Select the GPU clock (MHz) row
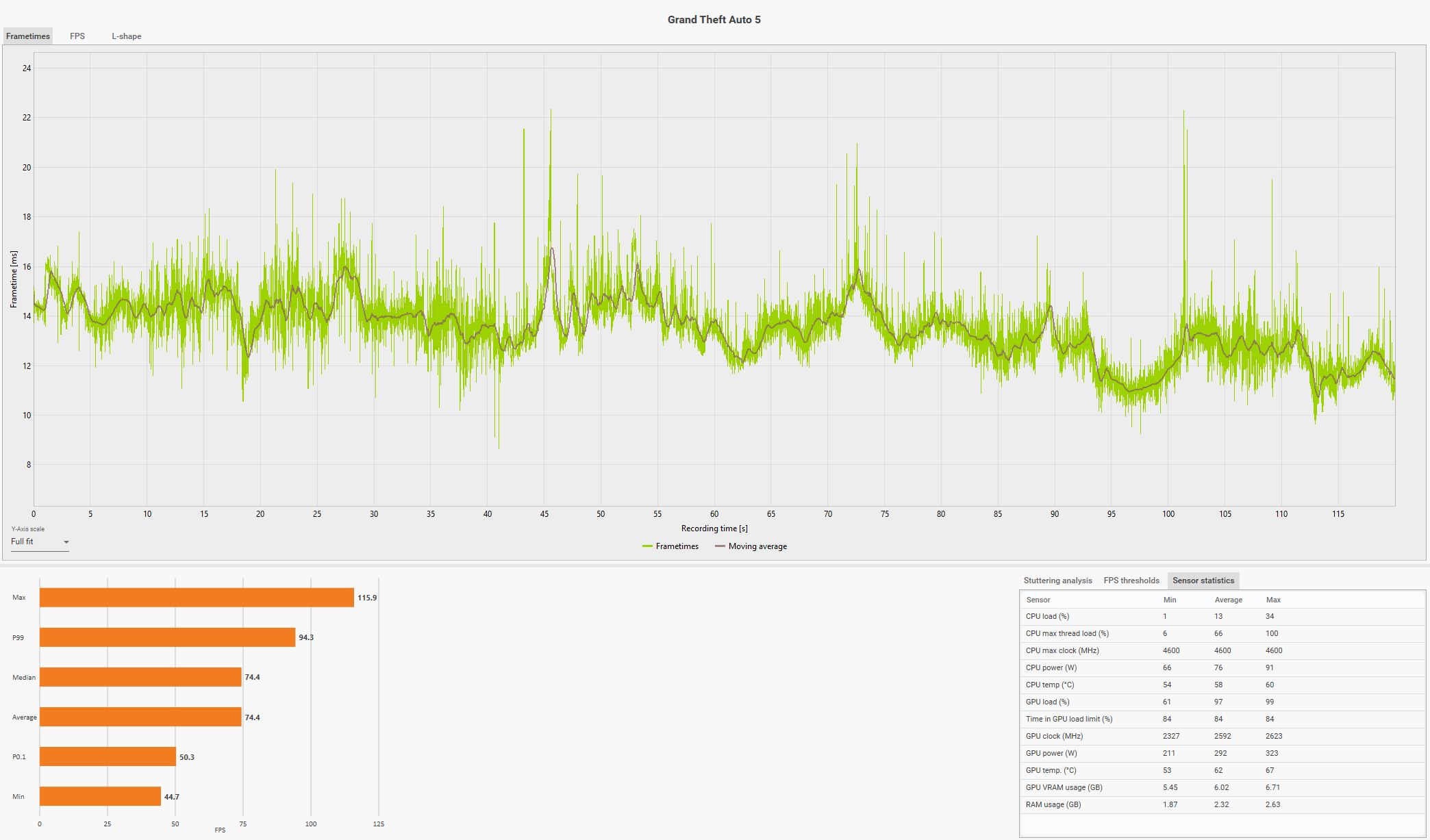 (1222, 736)
